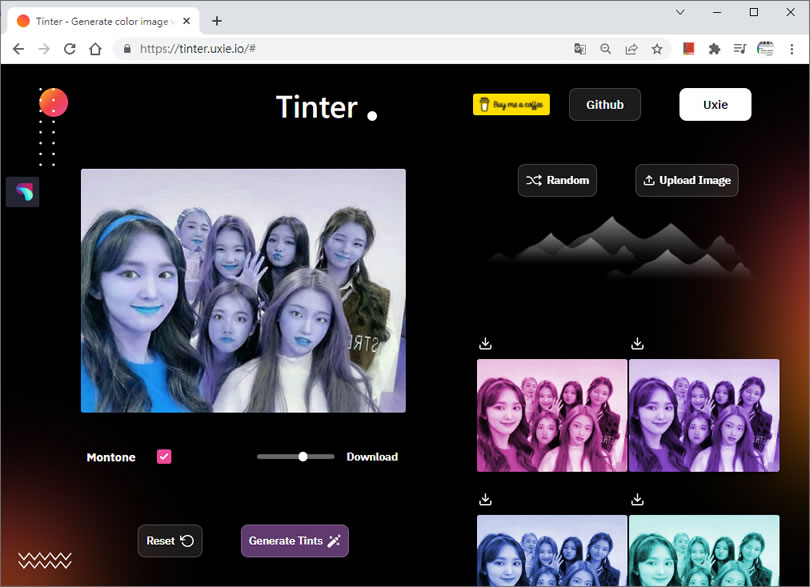Bookmark this tab with the star
The image size is (810, 587).
click(657, 49)
